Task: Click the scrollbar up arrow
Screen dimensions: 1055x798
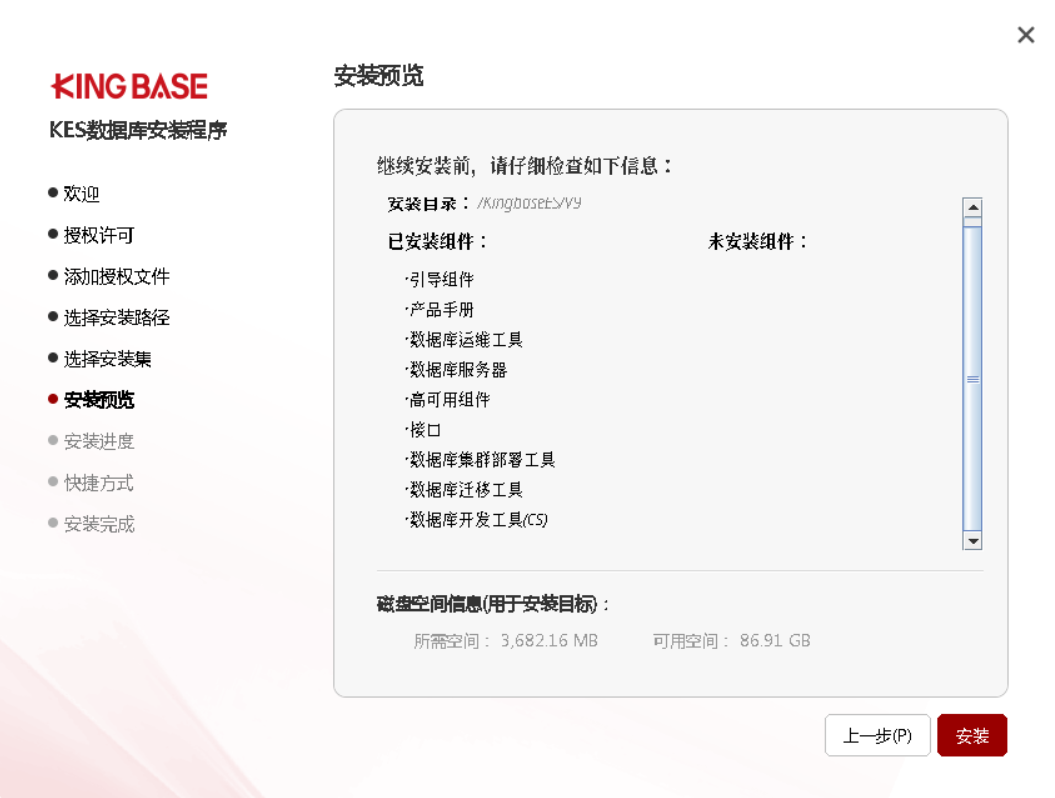Action: pyautogui.click(x=972, y=209)
